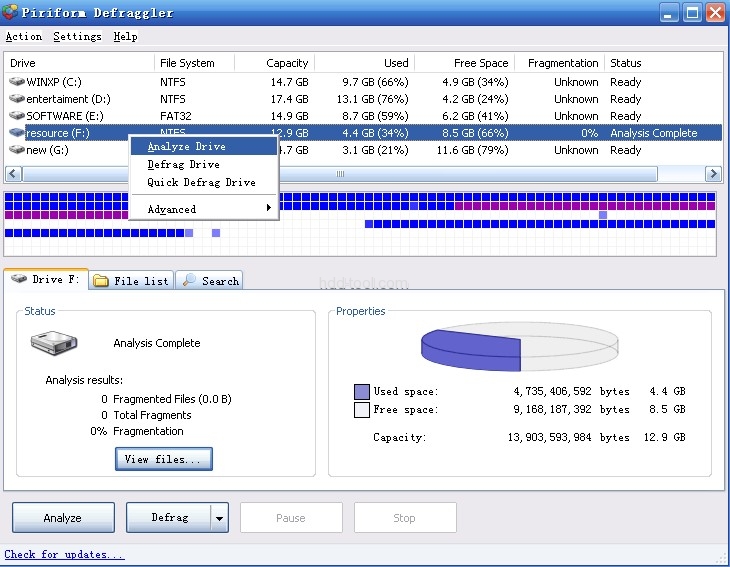Click the drive icon on Drive F: tab
Screen dimensions: 730x567
click(19, 279)
